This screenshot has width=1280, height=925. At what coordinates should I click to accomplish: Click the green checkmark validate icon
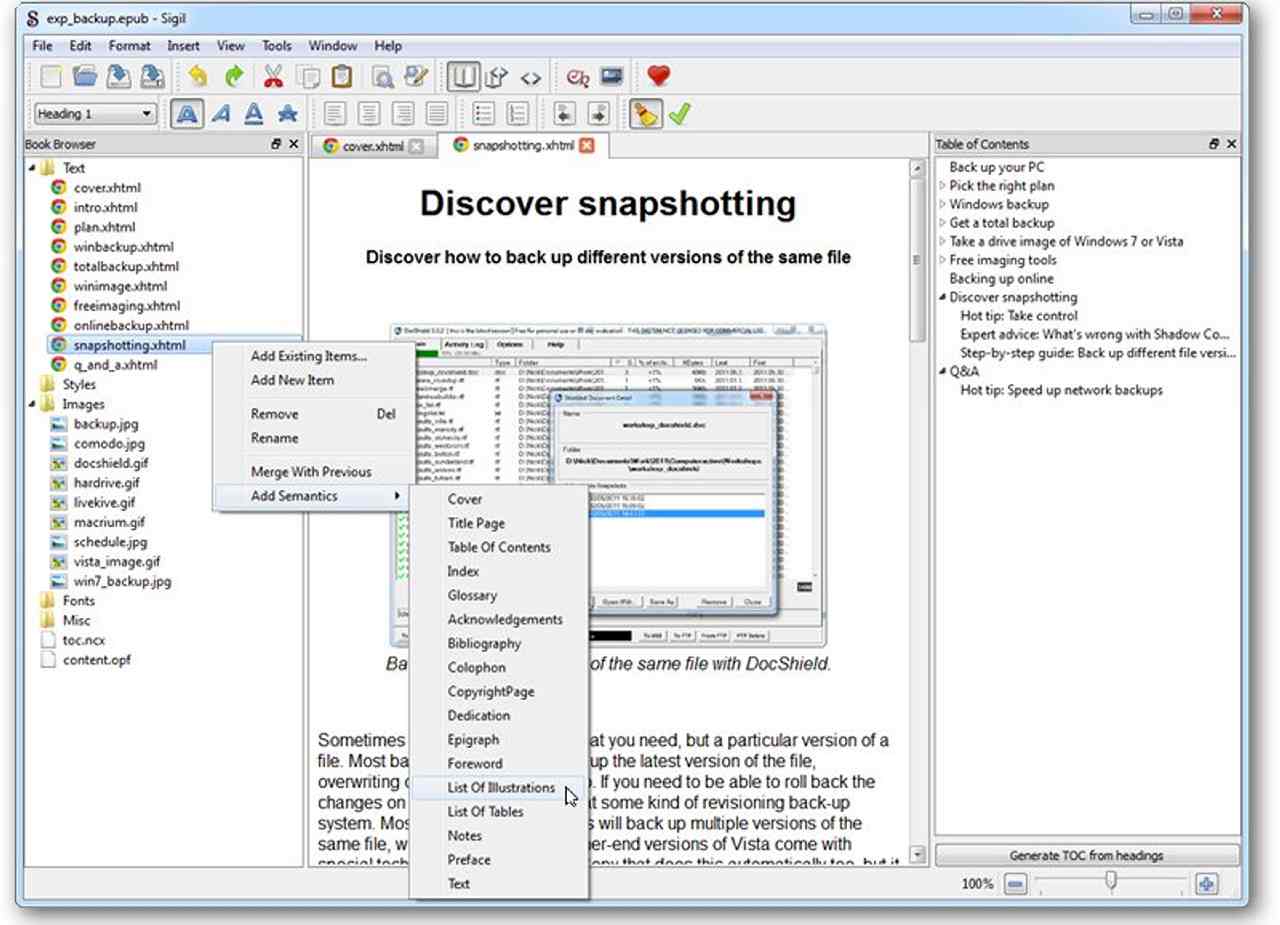pyautogui.click(x=680, y=114)
